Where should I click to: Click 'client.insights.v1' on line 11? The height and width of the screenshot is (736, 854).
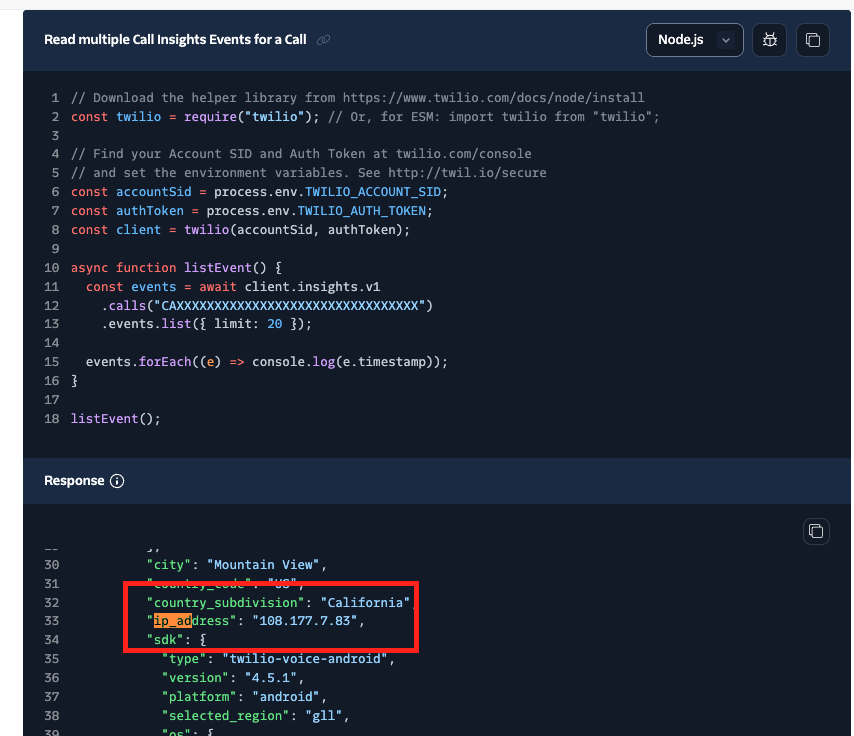pos(313,287)
